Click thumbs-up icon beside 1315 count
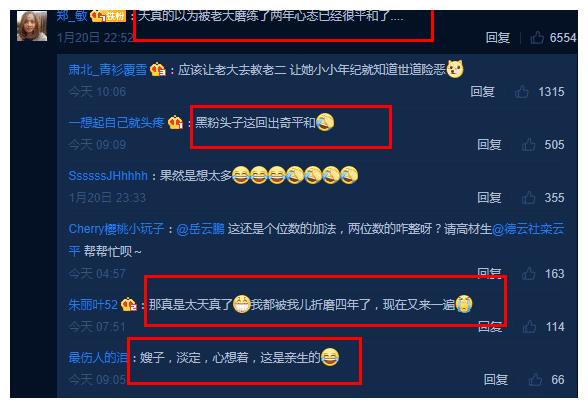This screenshot has width=588, height=408. [x=521, y=92]
